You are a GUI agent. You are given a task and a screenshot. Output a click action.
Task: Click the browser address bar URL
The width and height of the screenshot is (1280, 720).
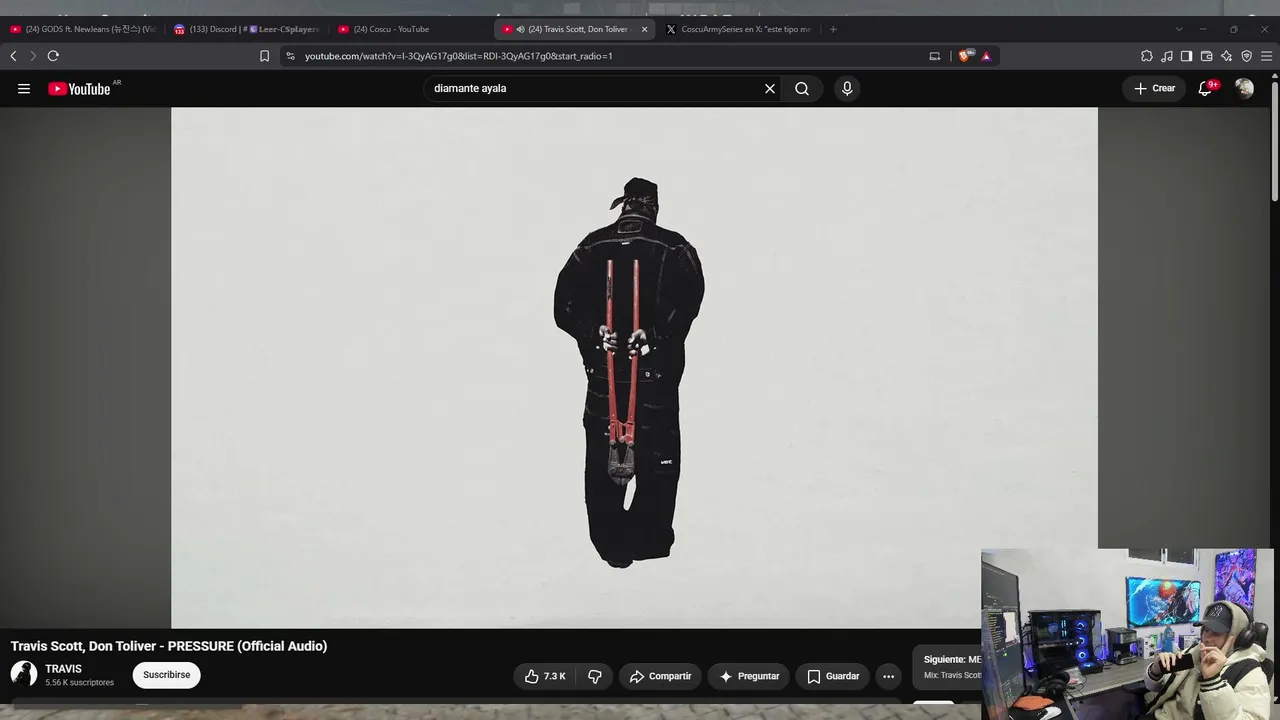tap(458, 56)
